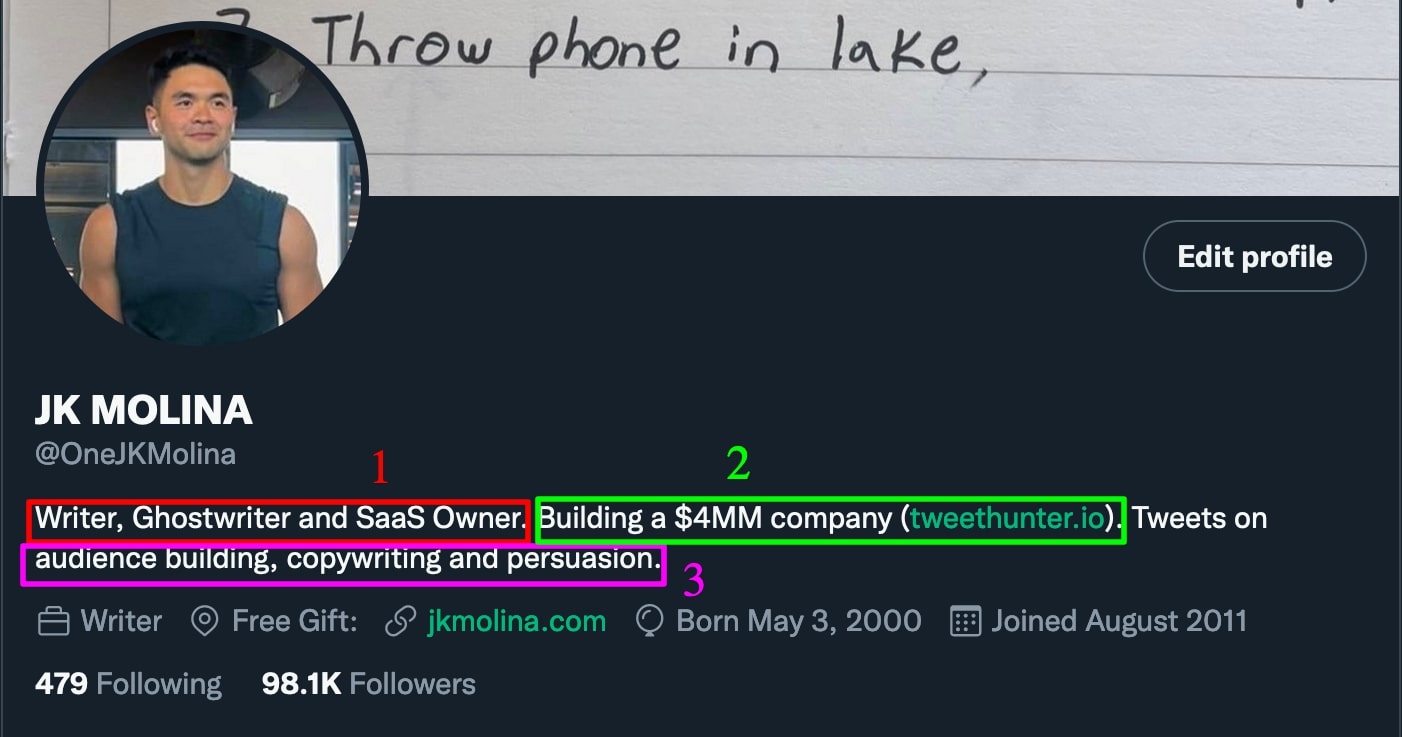Screen dimensions: 1402x737
Task: Click the tweethunter.io link in the bio
Action: click(1009, 519)
